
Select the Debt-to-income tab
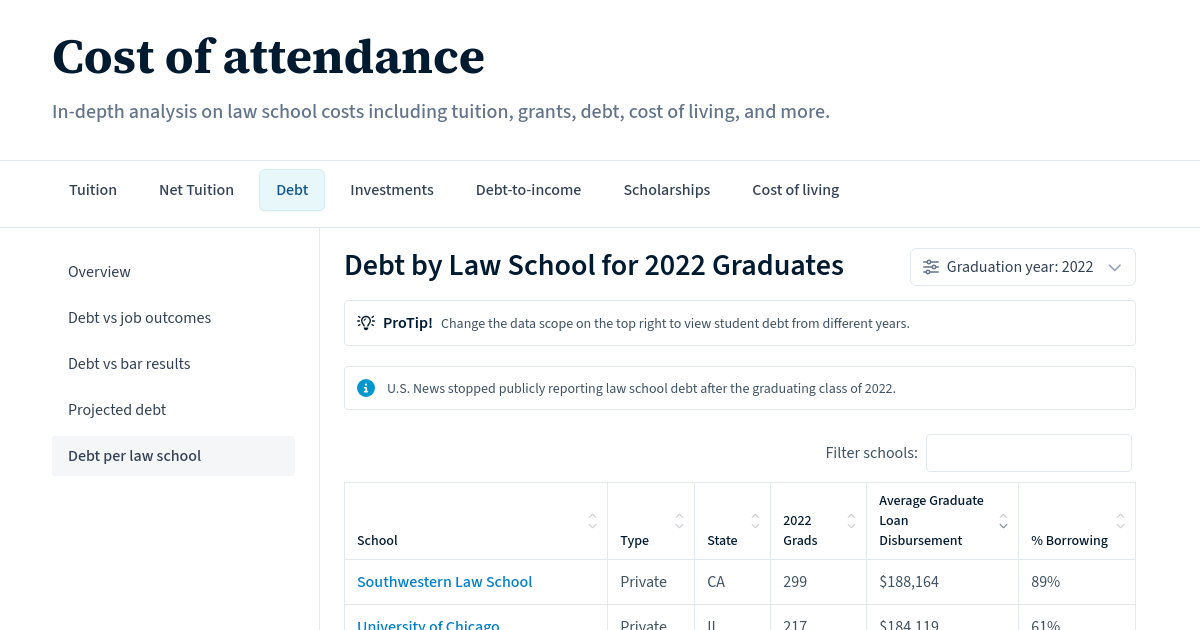528,190
